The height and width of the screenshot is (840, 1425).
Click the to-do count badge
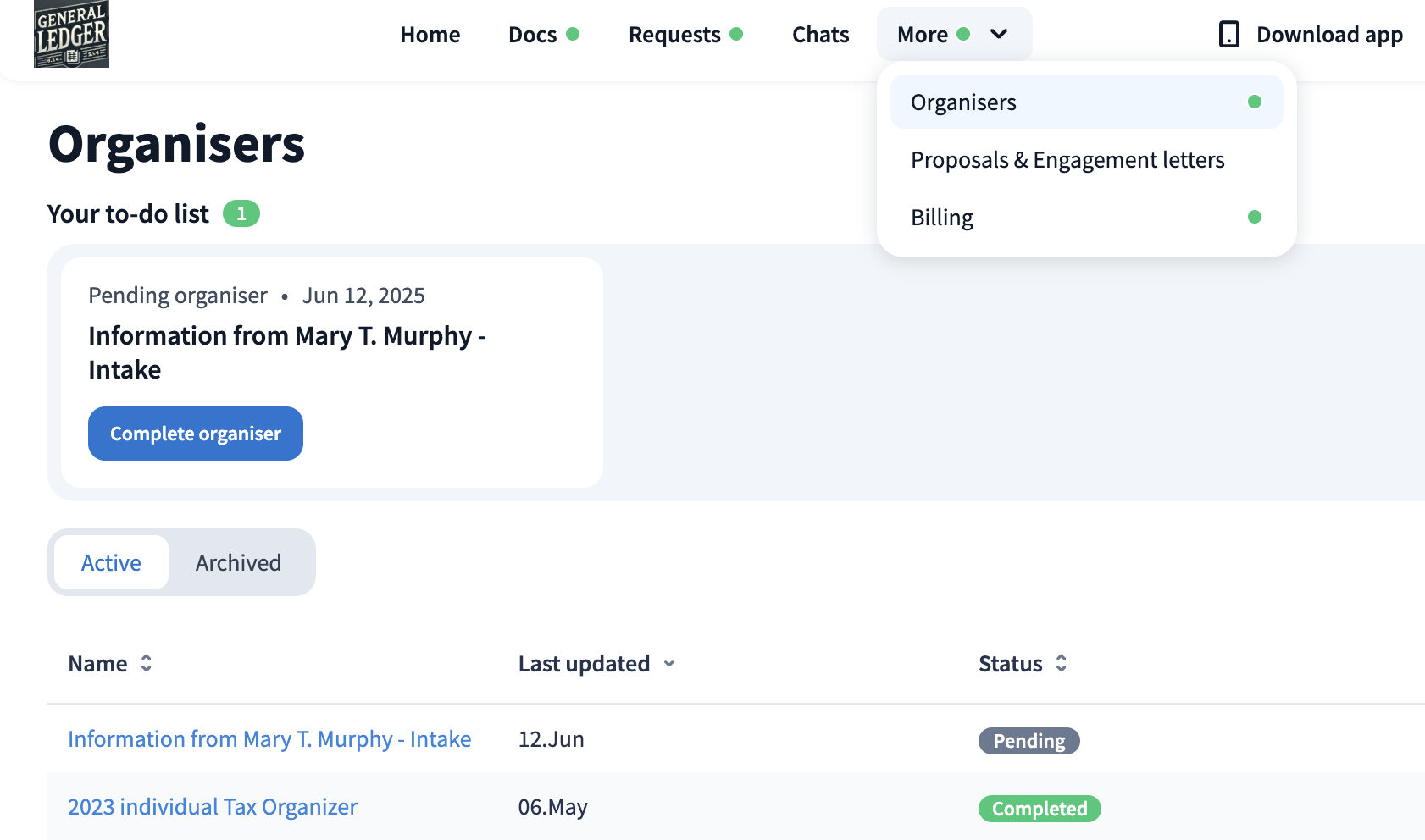241,214
